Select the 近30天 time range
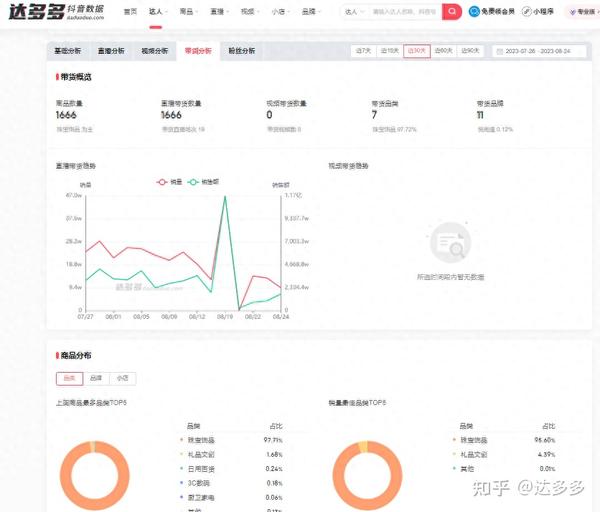 417,51
